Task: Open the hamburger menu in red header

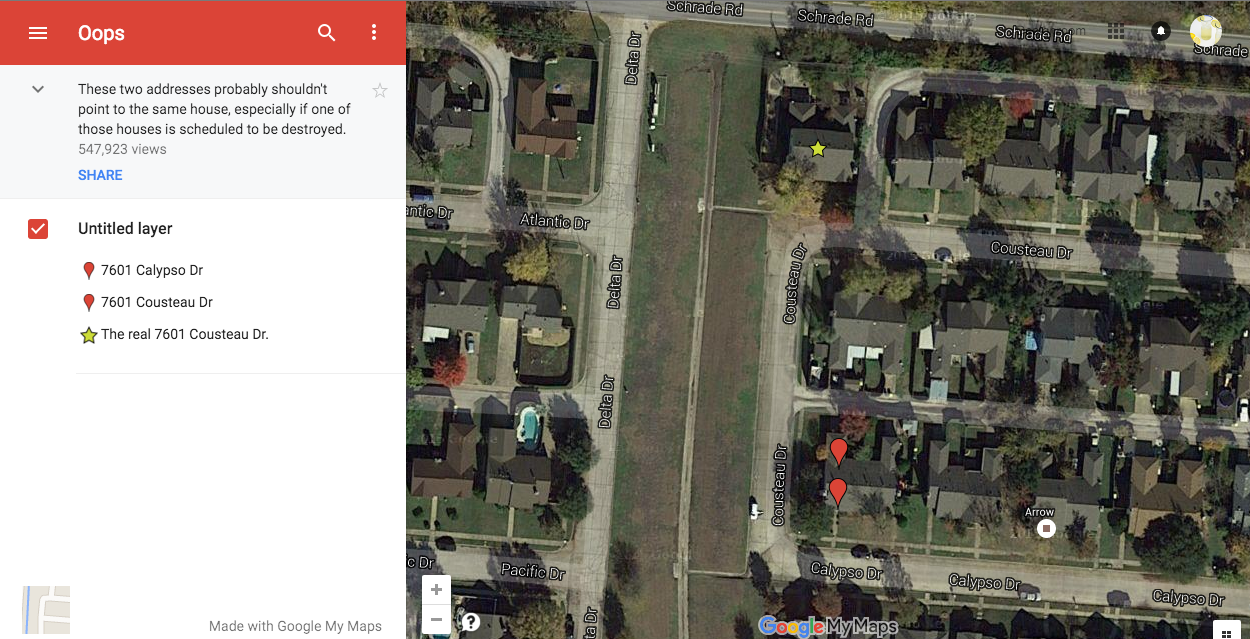Action: 38,33
